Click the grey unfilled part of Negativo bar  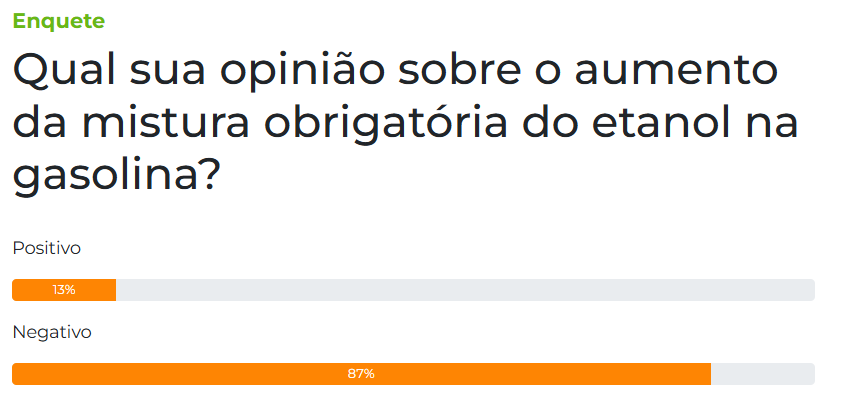(763, 374)
